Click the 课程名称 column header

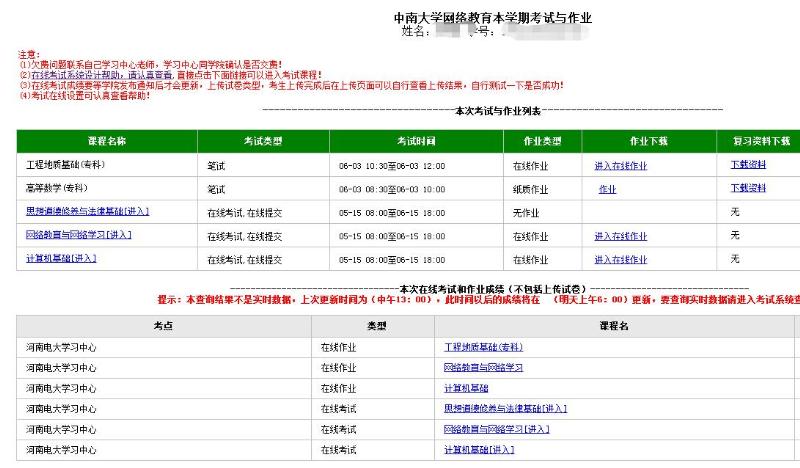tap(107, 141)
